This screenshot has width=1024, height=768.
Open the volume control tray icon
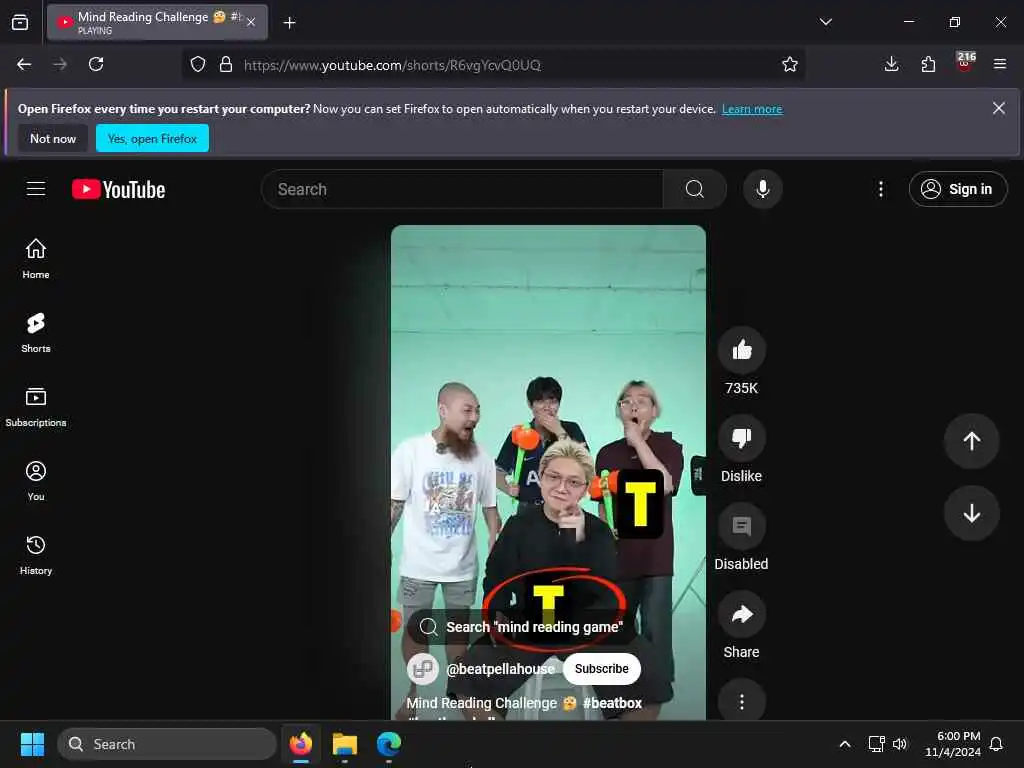(x=900, y=744)
